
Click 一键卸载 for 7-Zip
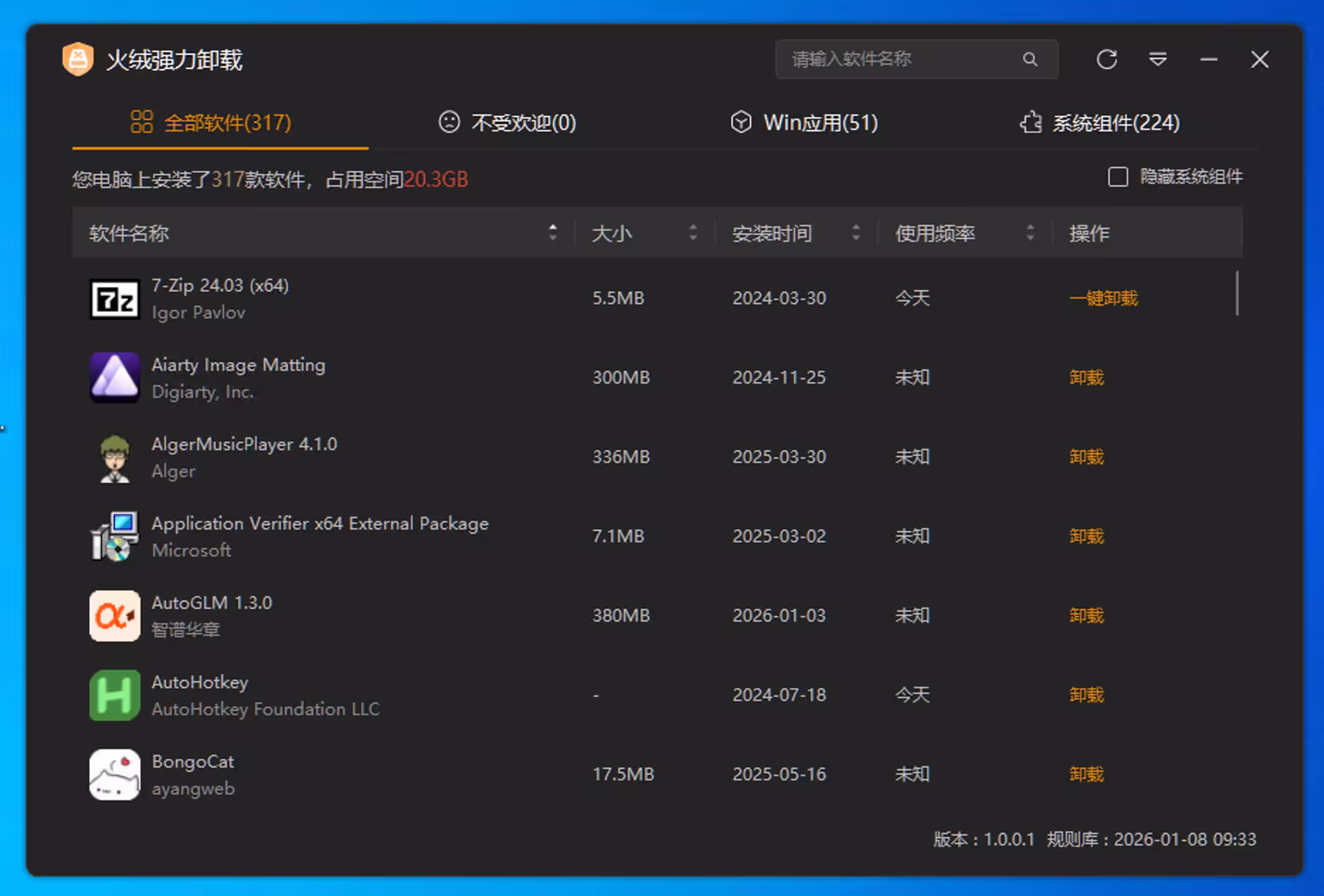(x=1103, y=298)
